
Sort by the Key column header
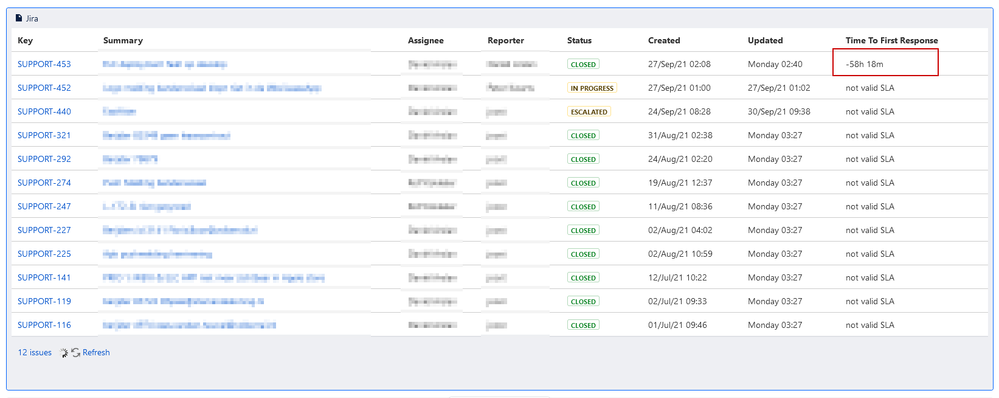click(x=25, y=40)
